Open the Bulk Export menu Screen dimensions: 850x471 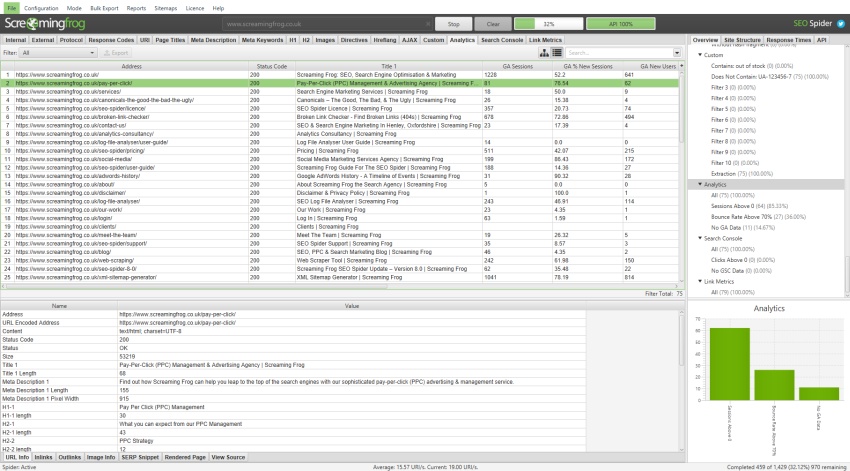pos(104,8)
